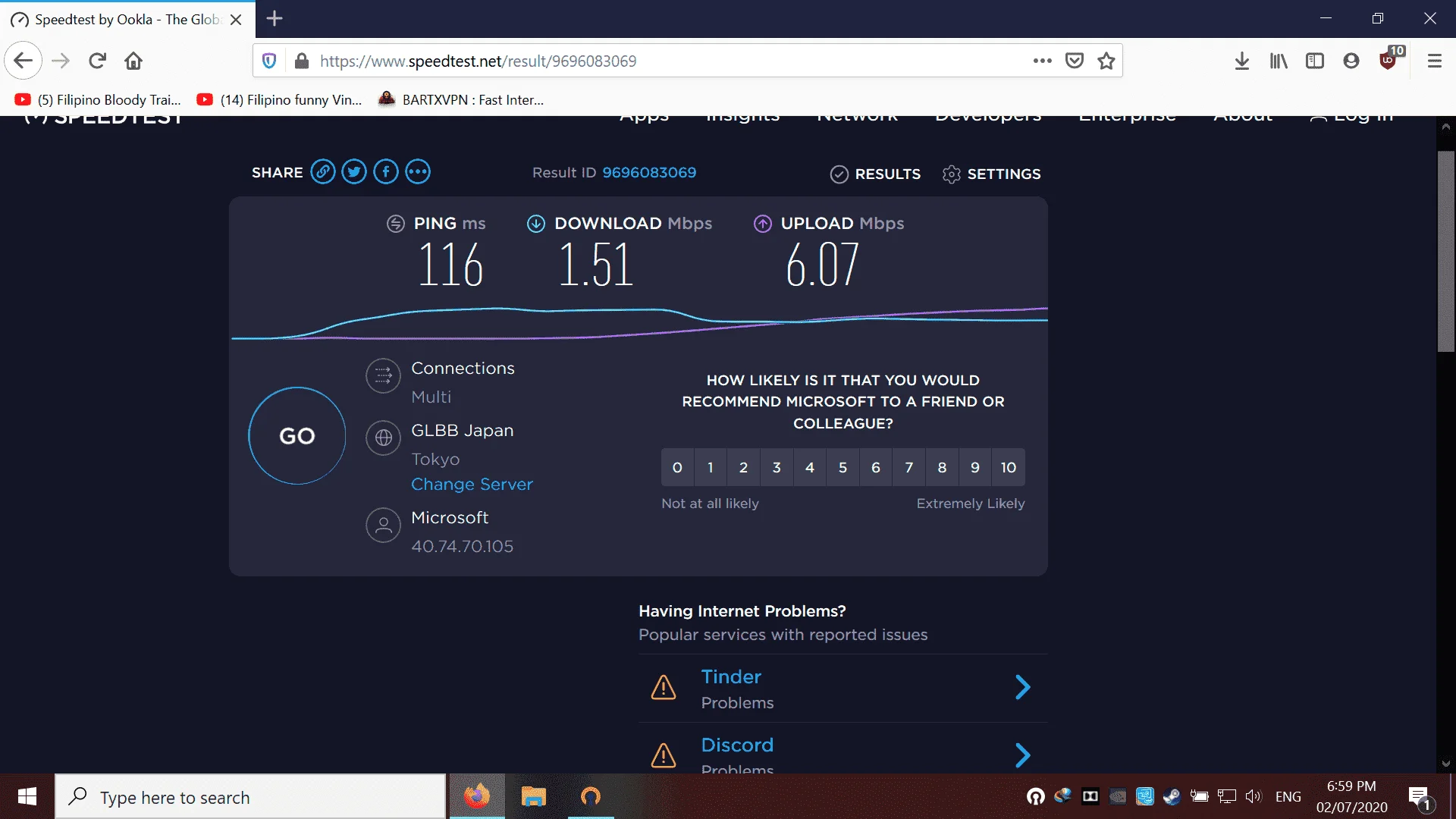Open Firefox library icon

(1279, 61)
